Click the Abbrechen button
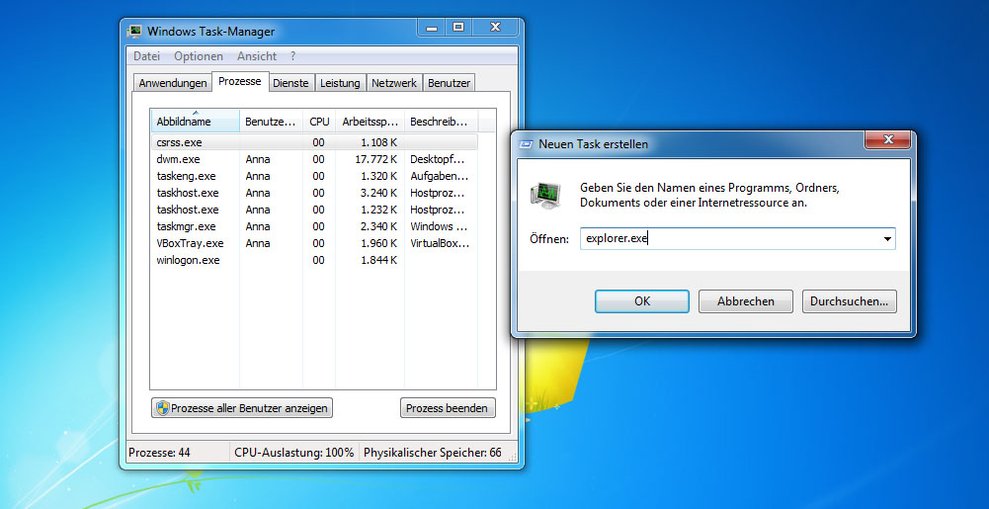The image size is (989, 509). [746, 301]
